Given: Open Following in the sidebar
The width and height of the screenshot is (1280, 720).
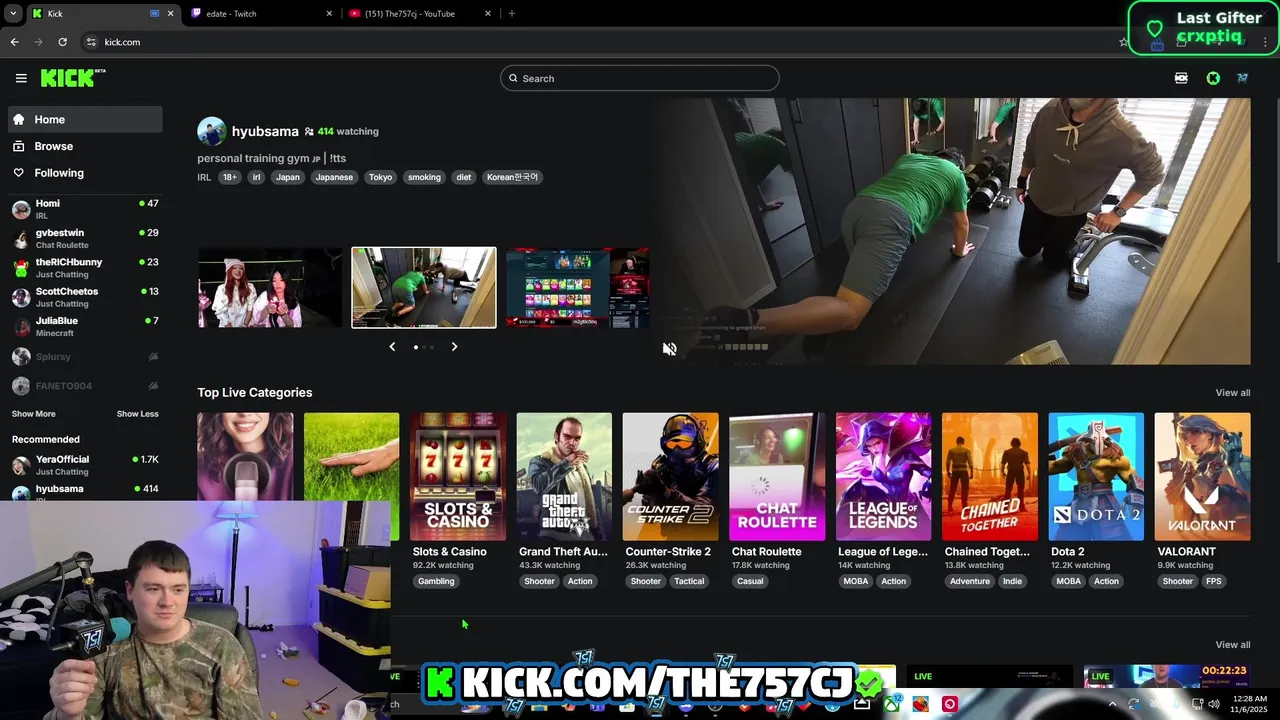Looking at the screenshot, I should (84, 173).
